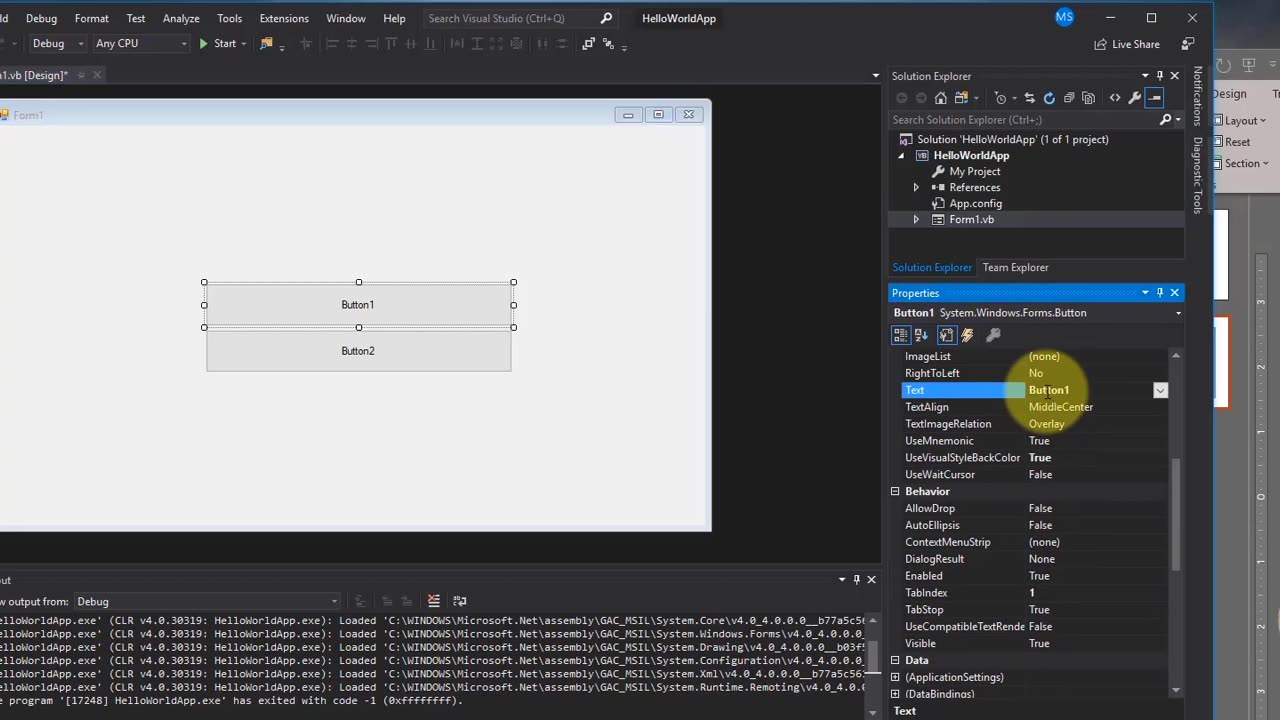
Task: Open the Notifications side tab
Action: 1198,97
